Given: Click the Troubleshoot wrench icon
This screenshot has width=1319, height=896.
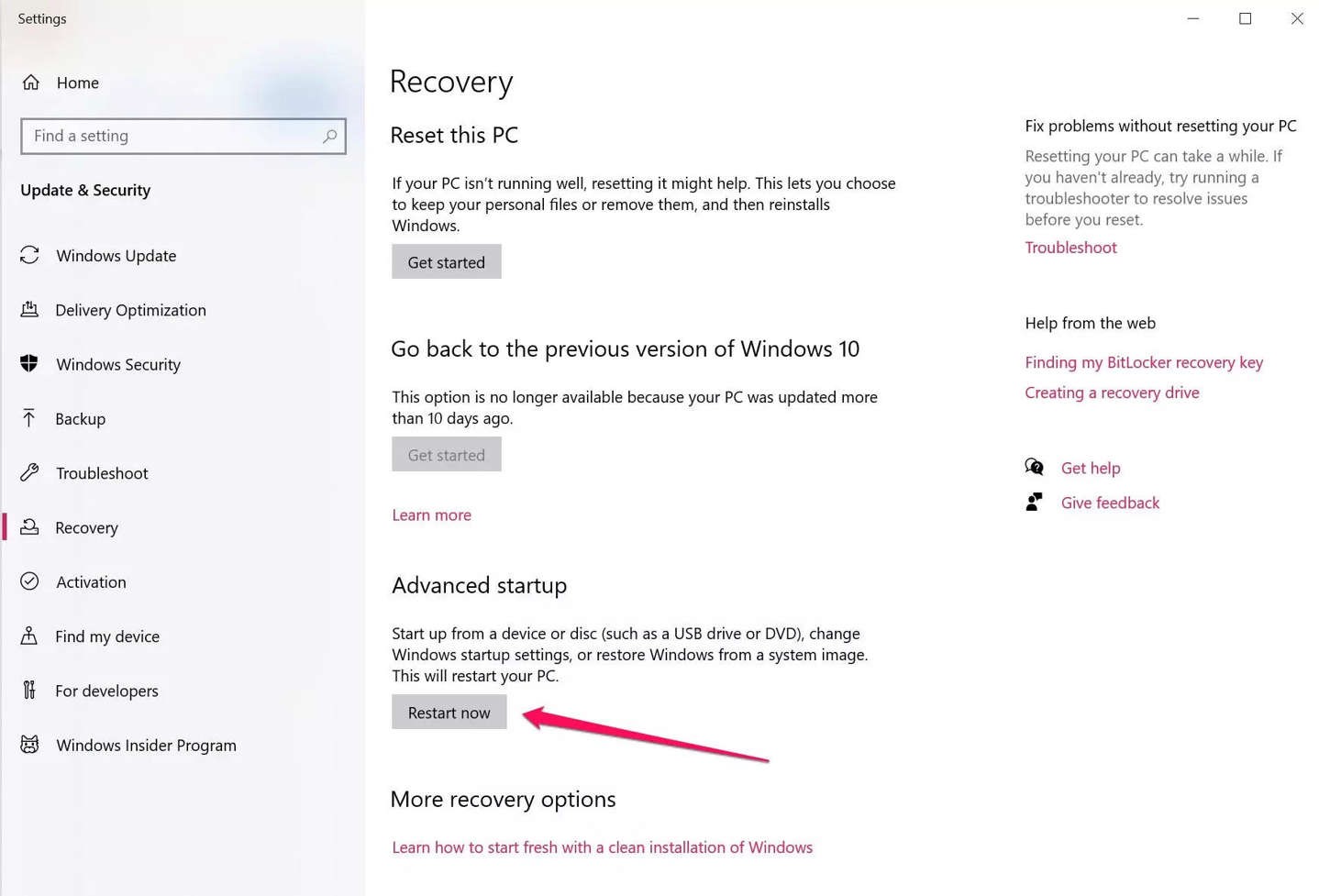Looking at the screenshot, I should pyautogui.click(x=29, y=472).
